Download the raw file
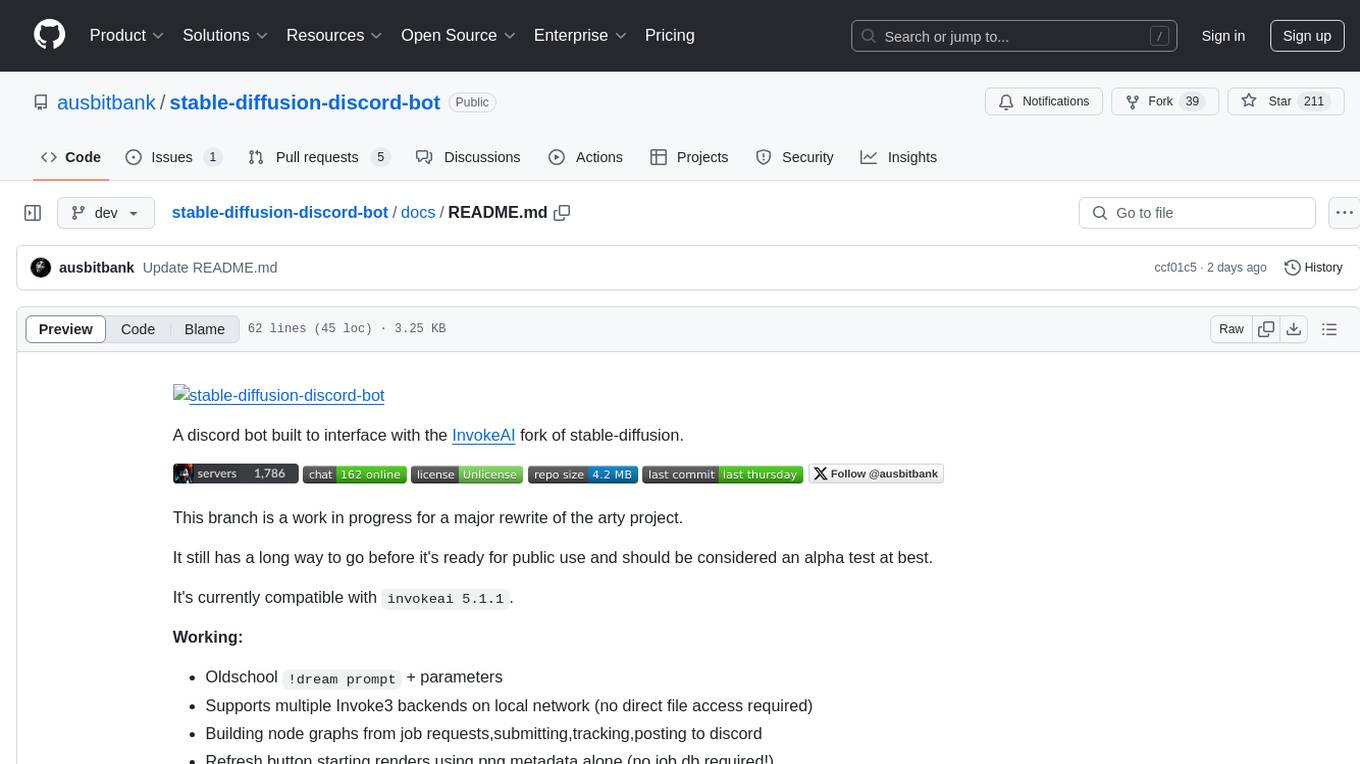Screen dimensions: 1360x764 click(1293, 329)
